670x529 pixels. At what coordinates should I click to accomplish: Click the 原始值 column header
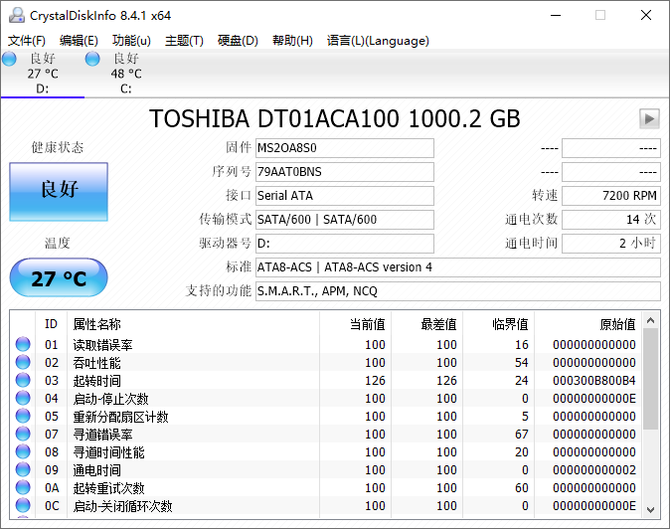(616, 324)
